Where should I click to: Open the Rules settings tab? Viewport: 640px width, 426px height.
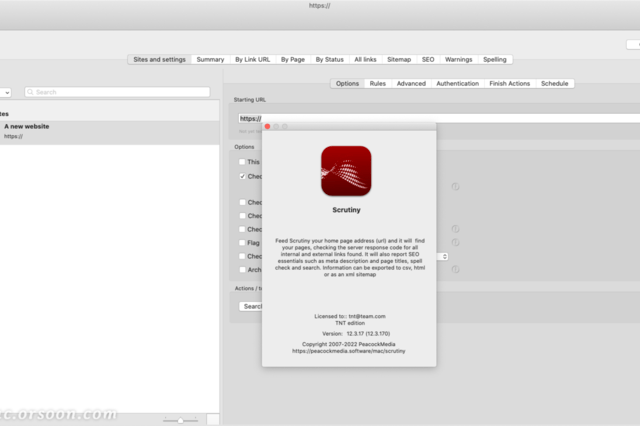[378, 84]
